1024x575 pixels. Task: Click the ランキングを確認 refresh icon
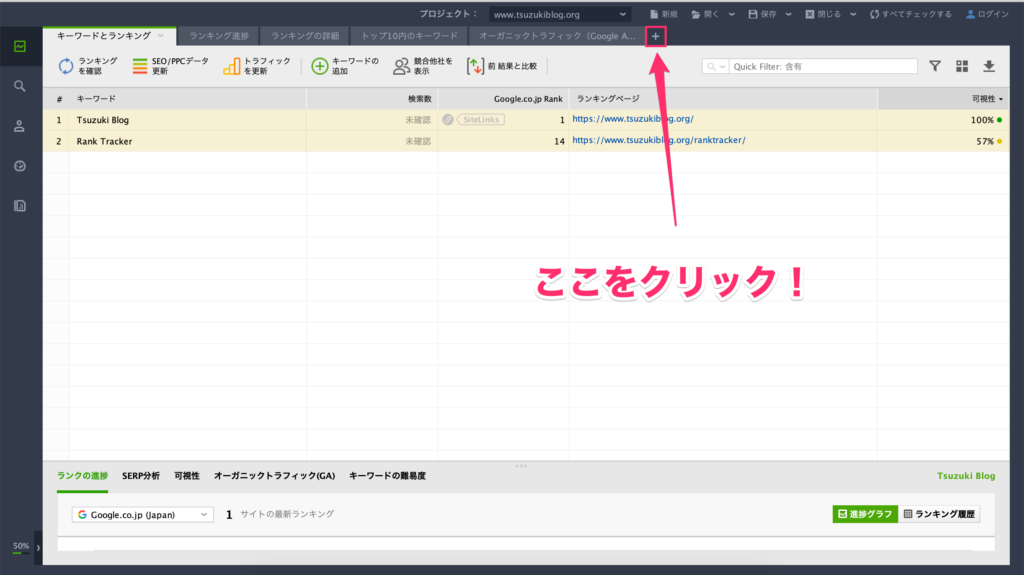tap(66, 66)
